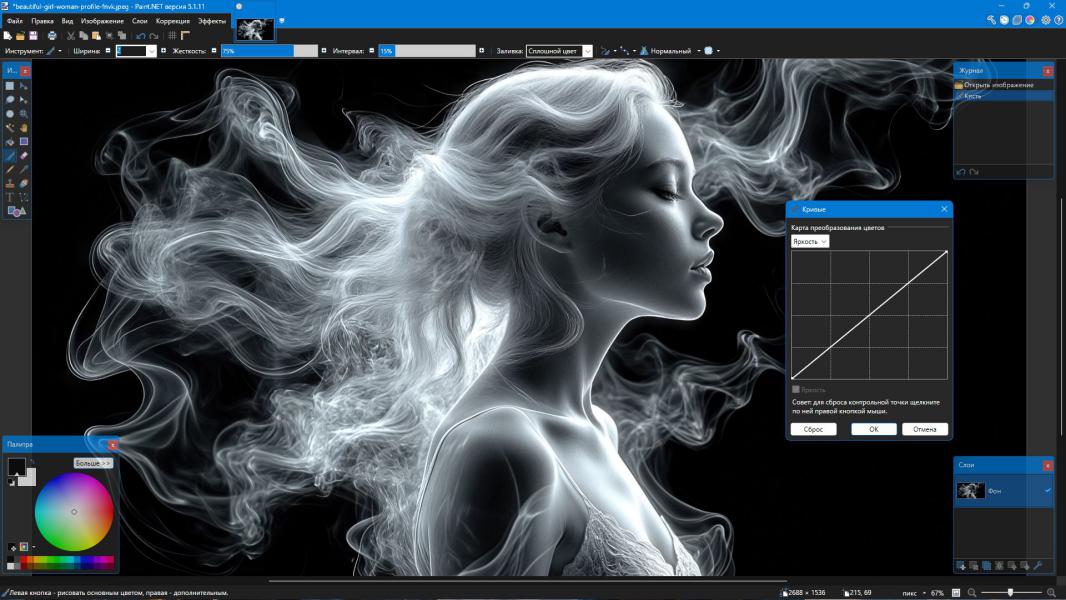Image resolution: width=1066 pixels, height=600 pixels.
Task: Click the Print icon in the toolbar
Action: tap(52, 36)
